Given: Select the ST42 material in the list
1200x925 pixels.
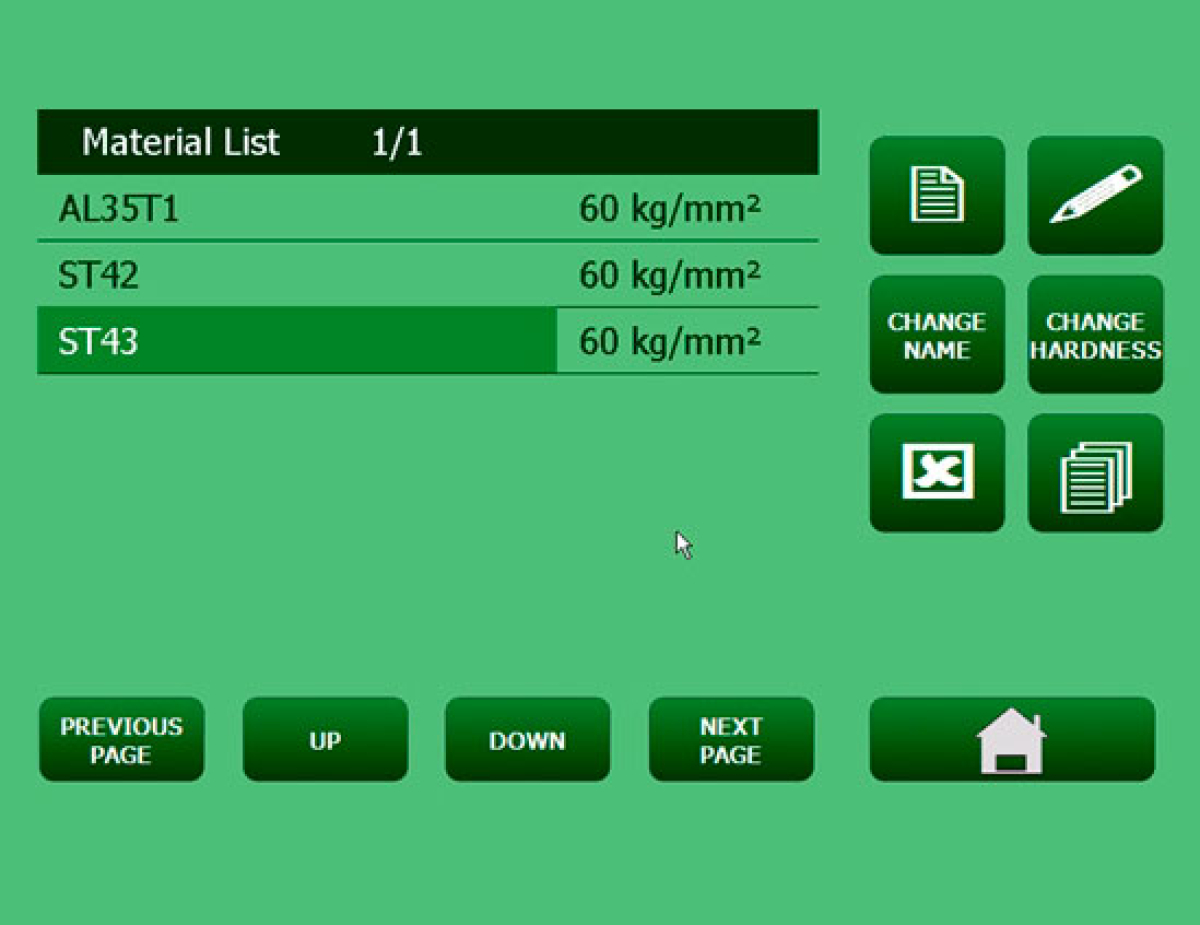Looking at the screenshot, I should pyautogui.click(x=98, y=275).
